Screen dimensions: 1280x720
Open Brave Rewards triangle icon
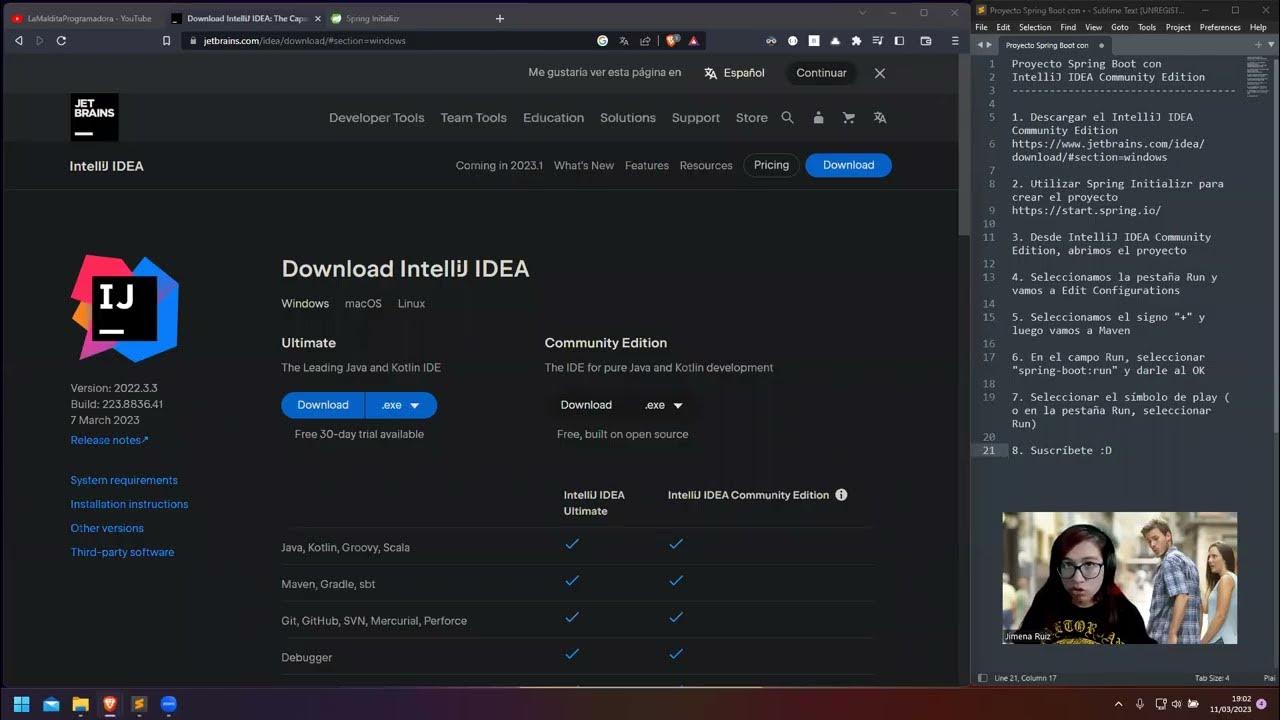[693, 41]
